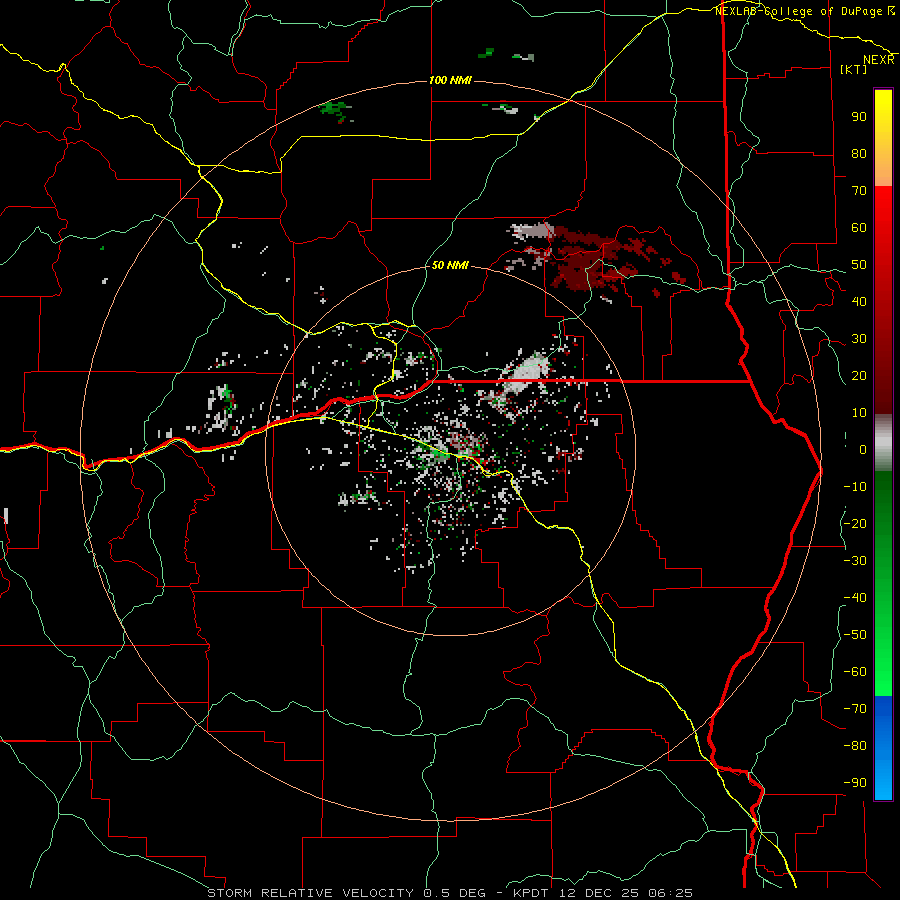The width and height of the screenshot is (900, 900).
Task: Click the '-50' value on velocity scale
Action: [855, 634]
